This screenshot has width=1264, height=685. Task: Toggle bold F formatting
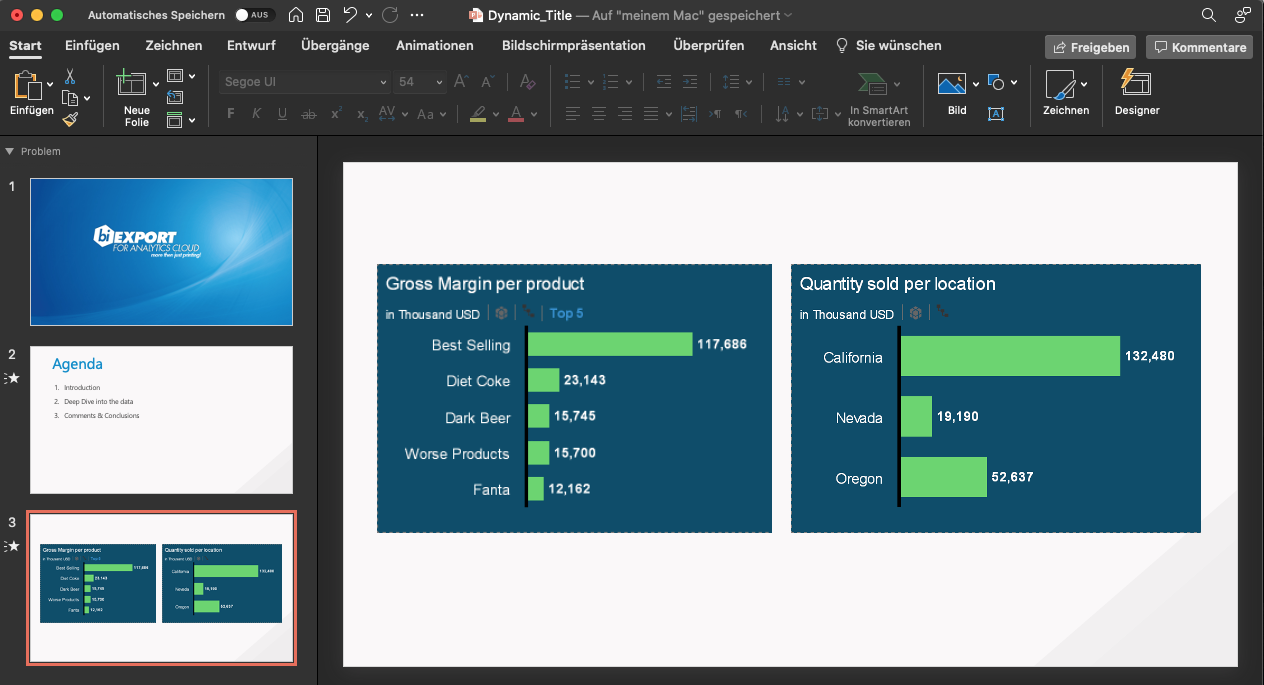pos(231,114)
